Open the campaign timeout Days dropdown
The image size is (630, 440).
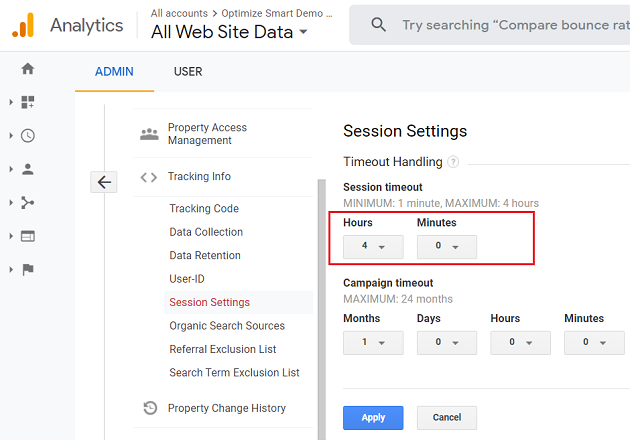(446, 342)
